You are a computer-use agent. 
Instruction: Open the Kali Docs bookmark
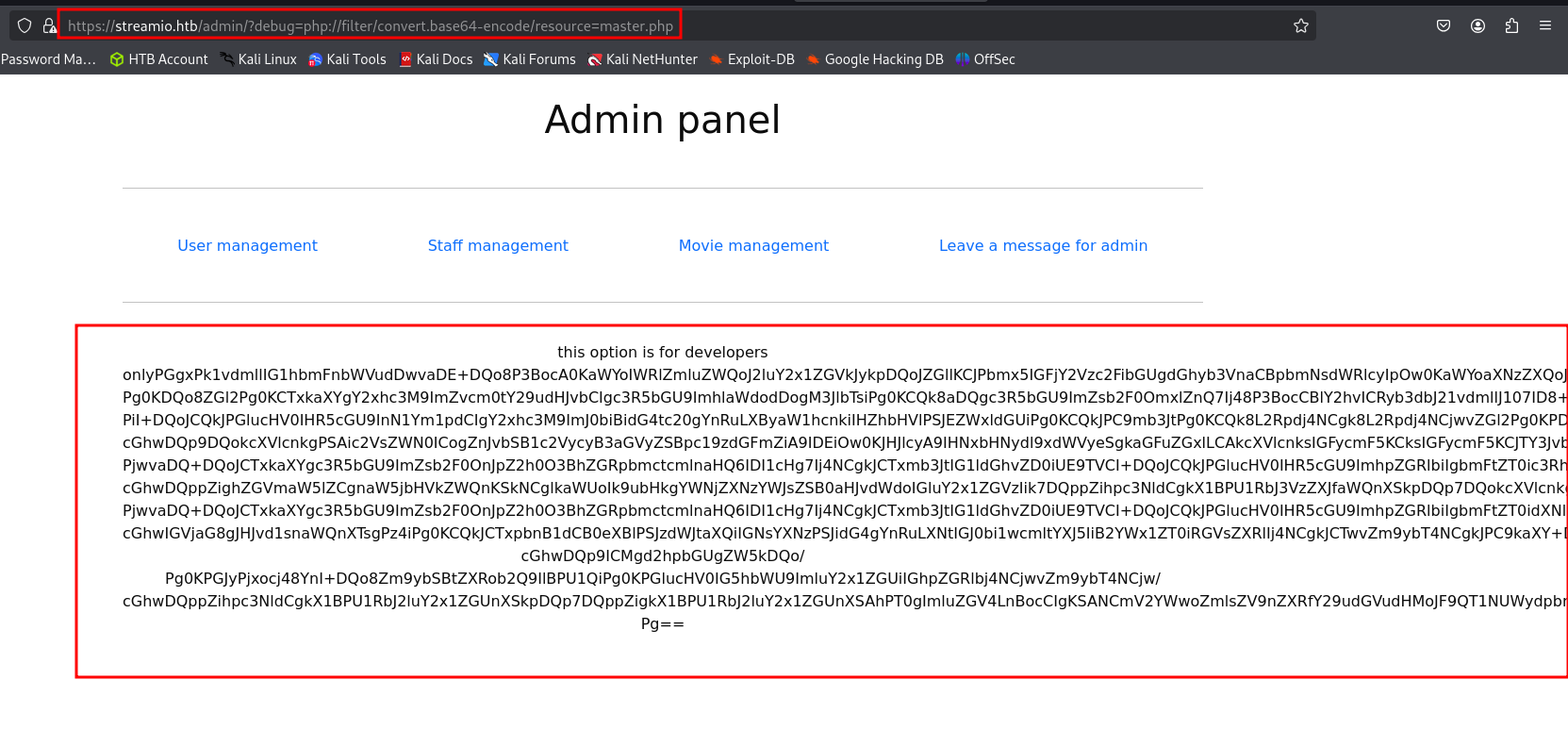point(436,59)
